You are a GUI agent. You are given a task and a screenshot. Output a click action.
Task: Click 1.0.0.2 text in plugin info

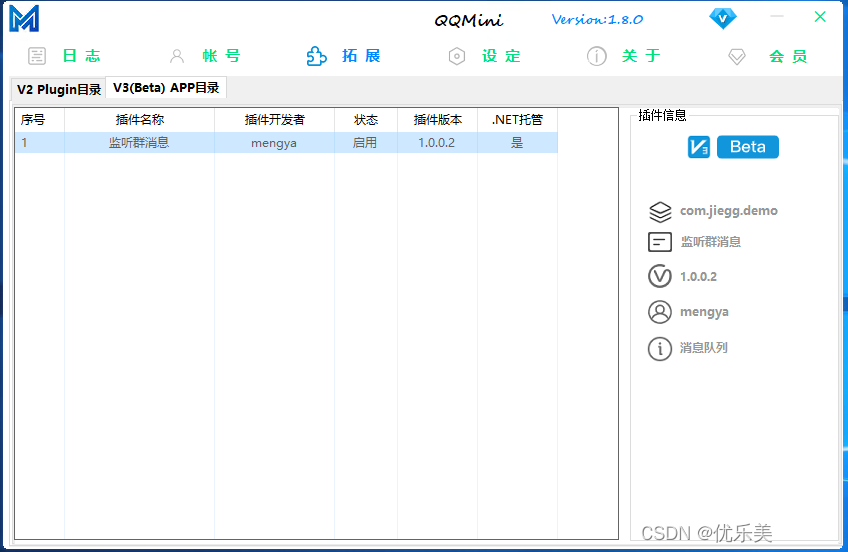[698, 277]
